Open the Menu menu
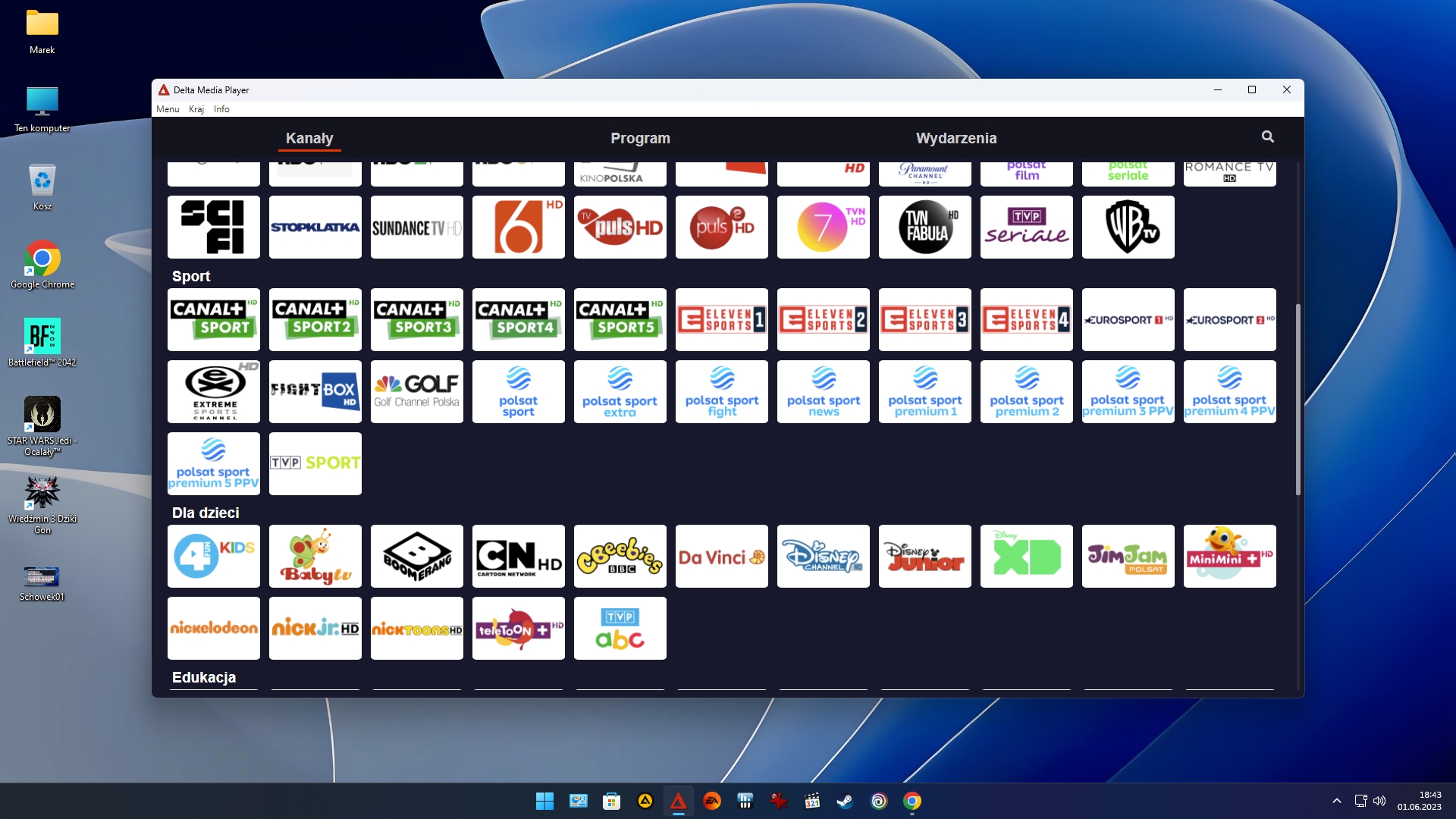Screen dimensions: 1456x819 coord(168,109)
